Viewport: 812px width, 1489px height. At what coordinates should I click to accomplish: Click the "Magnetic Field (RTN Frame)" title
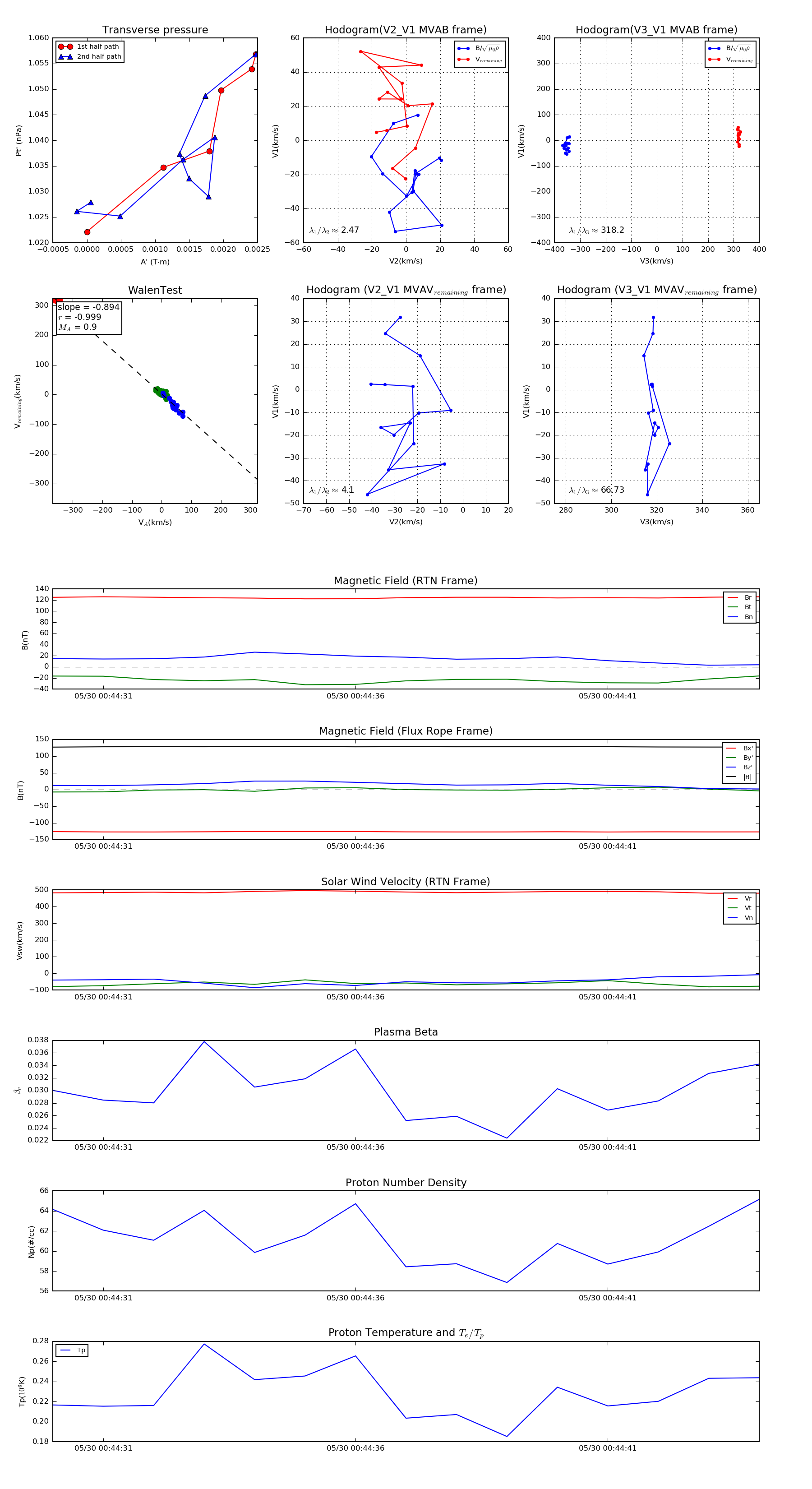tap(406, 581)
